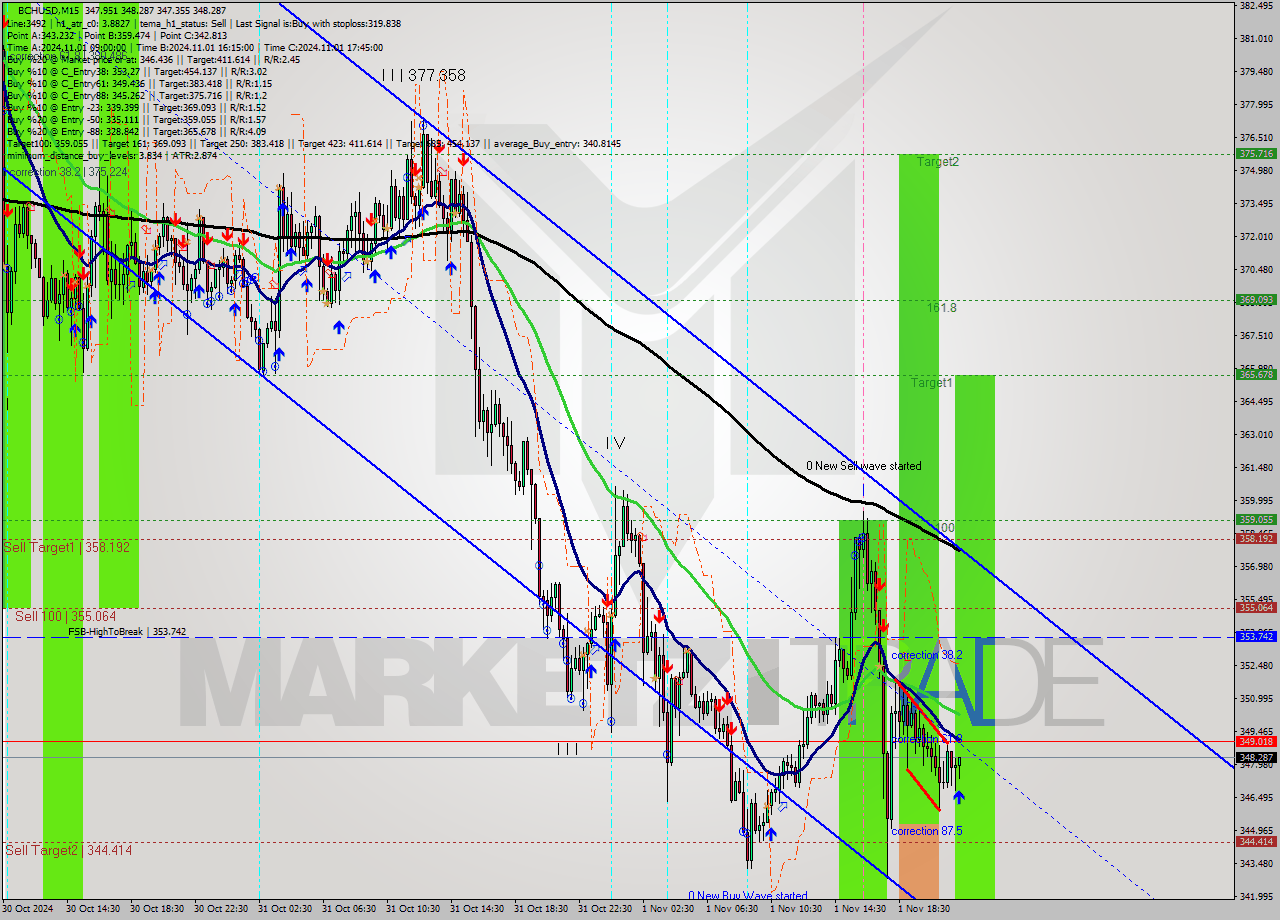Click the 'average_Buy_entry: 340.8145' text
The image size is (1280, 920).
point(555,144)
